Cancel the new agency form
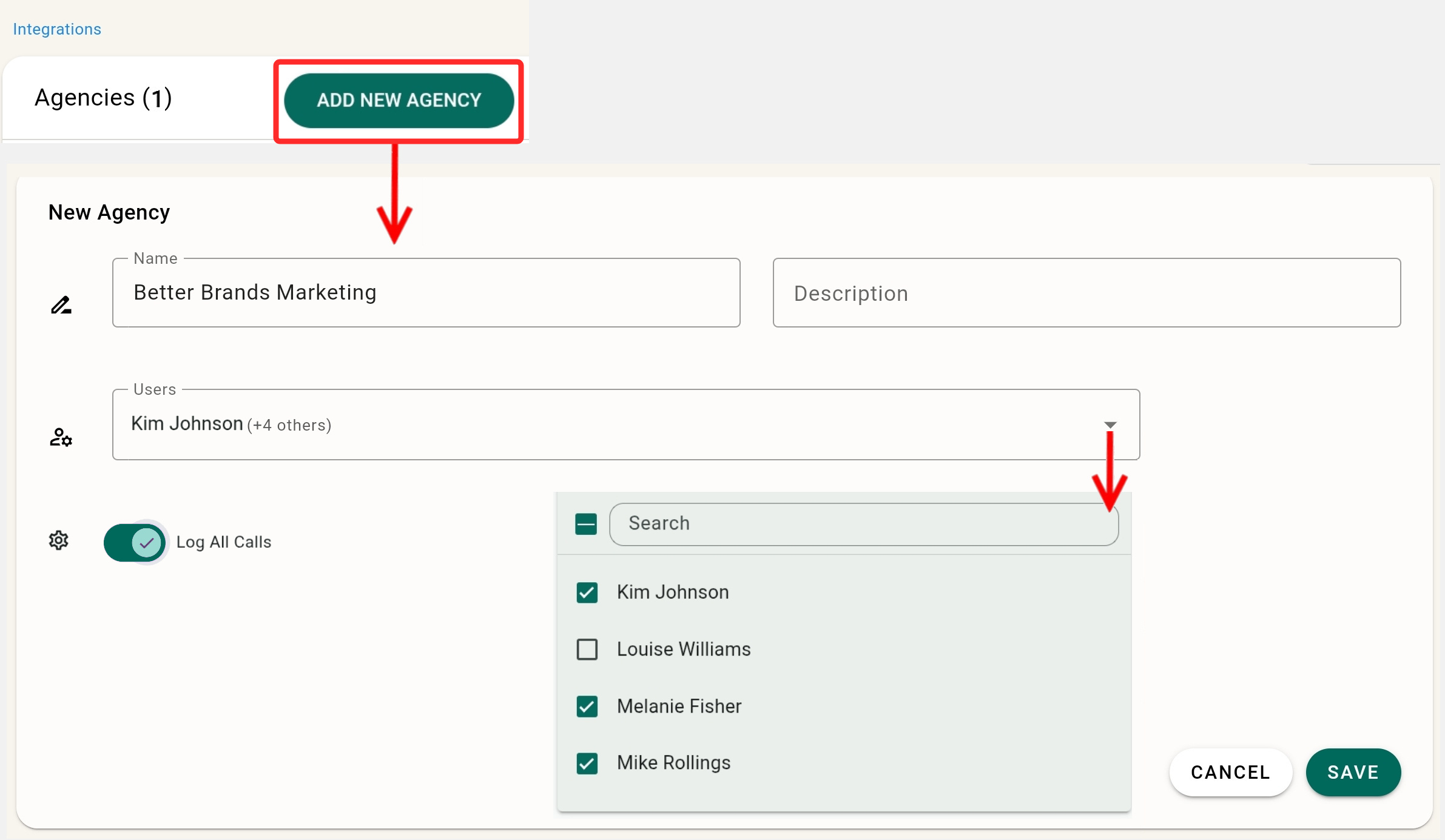The height and width of the screenshot is (840, 1445). click(x=1230, y=772)
